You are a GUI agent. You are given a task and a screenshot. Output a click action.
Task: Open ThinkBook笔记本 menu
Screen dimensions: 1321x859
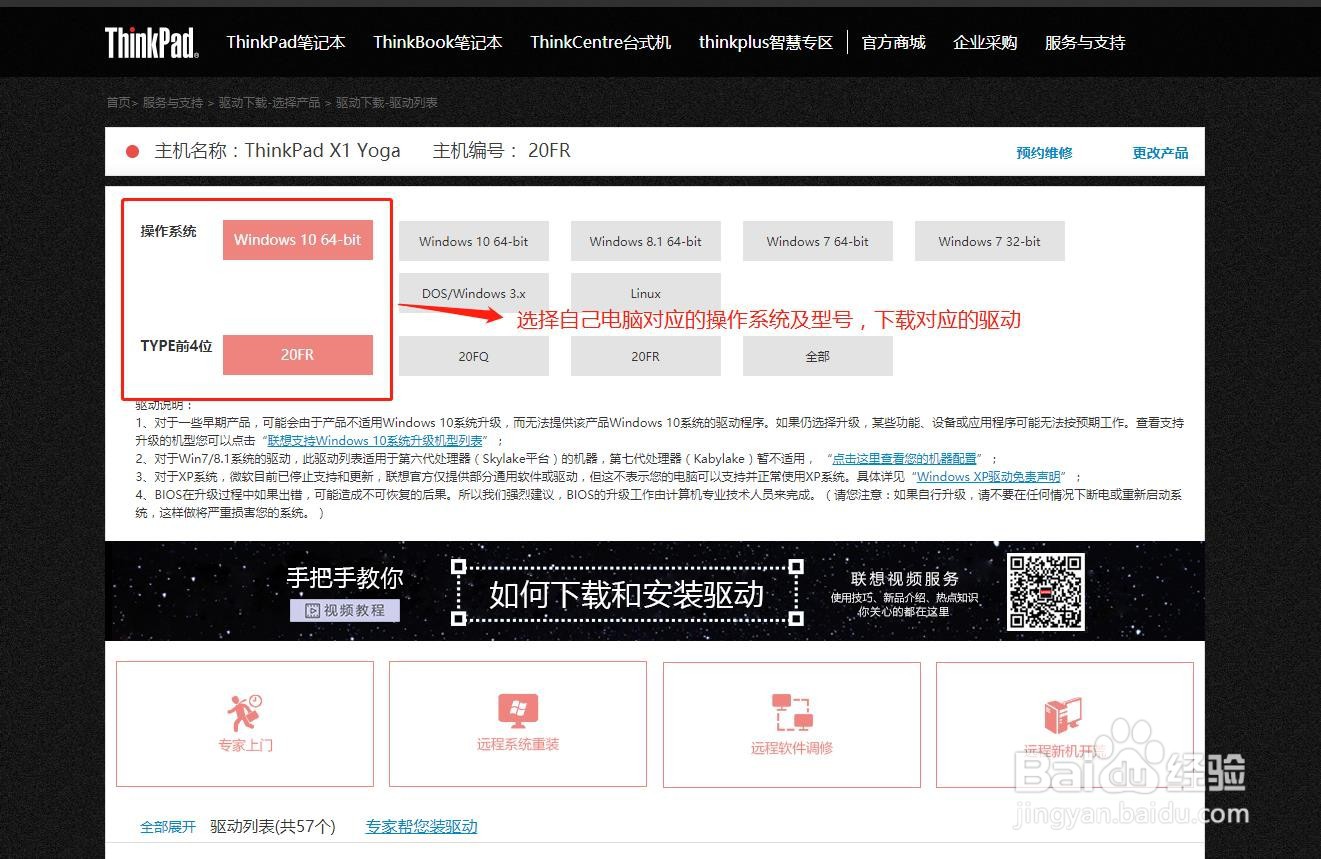[x=438, y=42]
